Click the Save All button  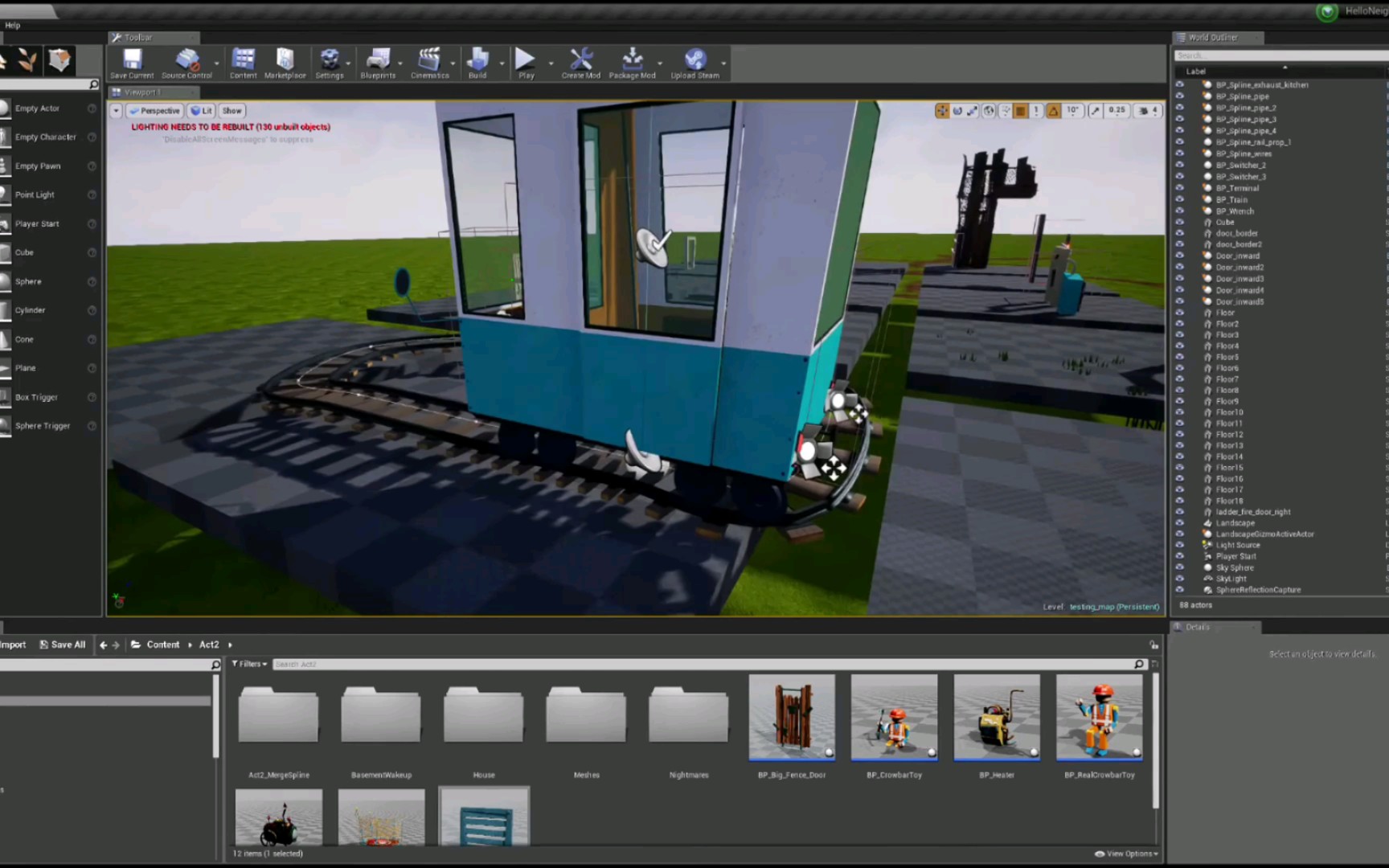[63, 645]
